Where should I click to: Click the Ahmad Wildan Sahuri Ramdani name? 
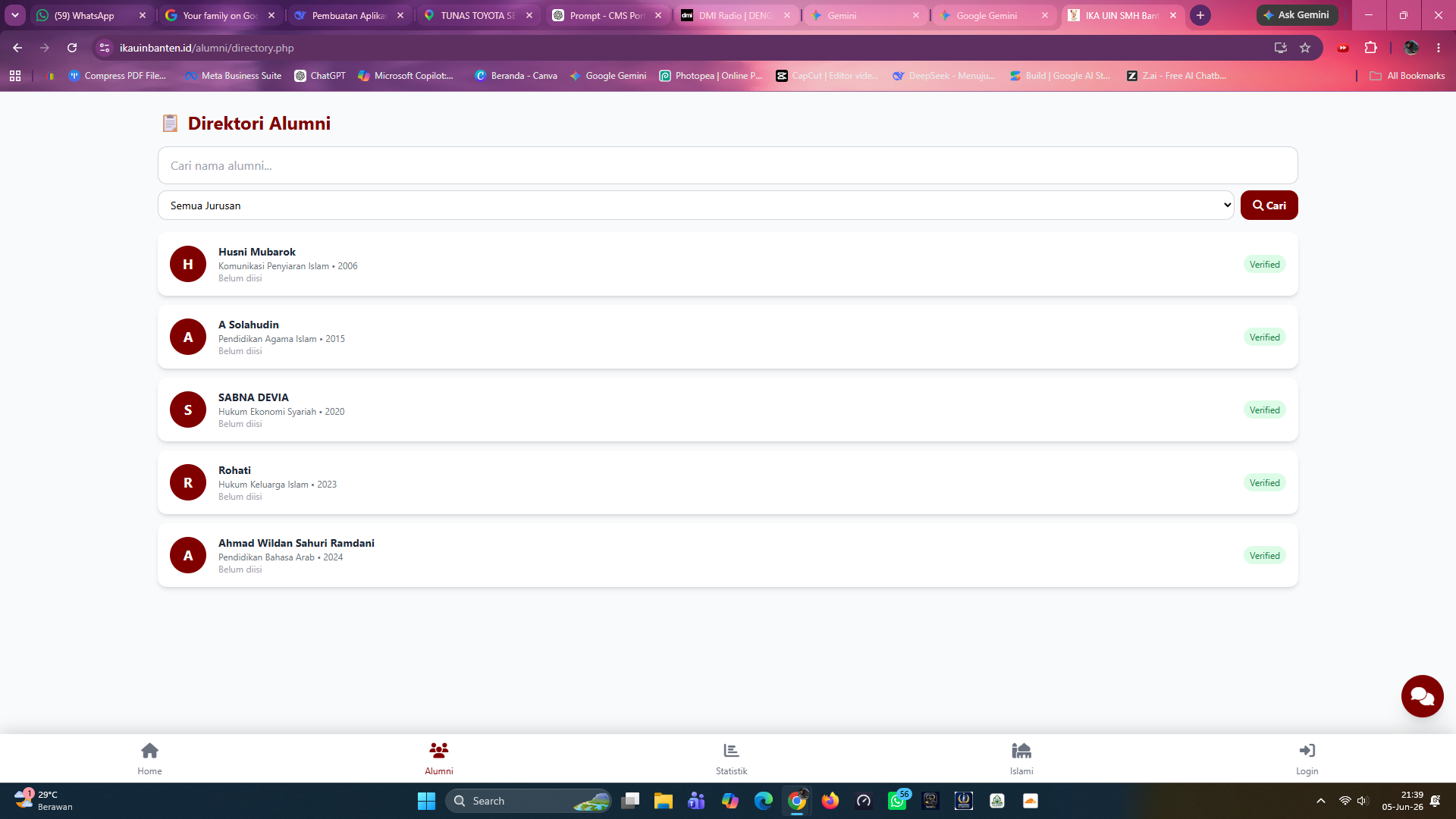(297, 543)
